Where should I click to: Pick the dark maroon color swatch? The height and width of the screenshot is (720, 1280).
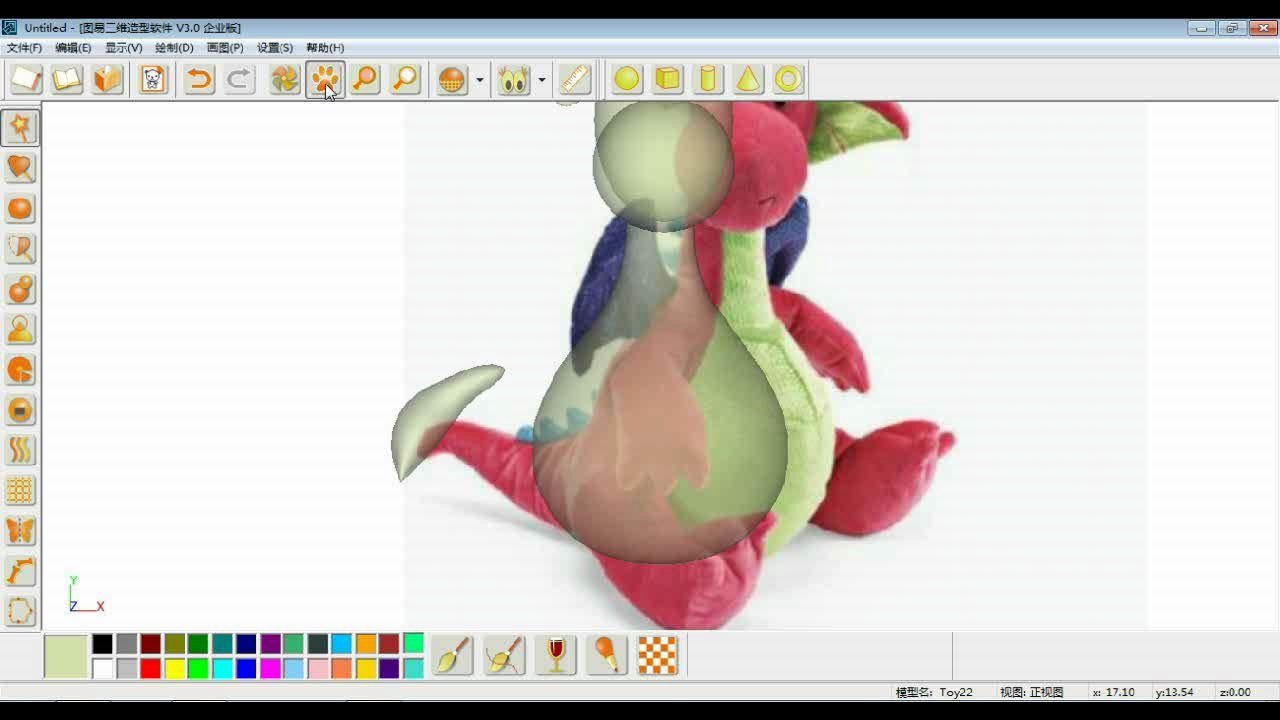point(150,644)
